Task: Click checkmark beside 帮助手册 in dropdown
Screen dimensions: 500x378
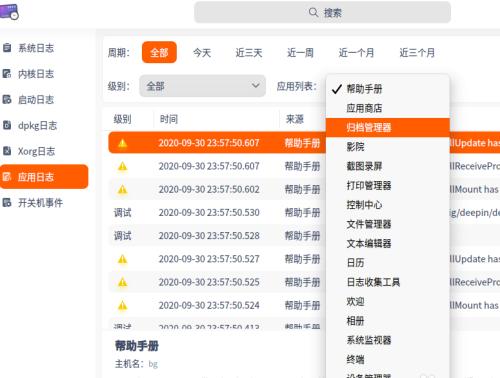Action: [337, 89]
